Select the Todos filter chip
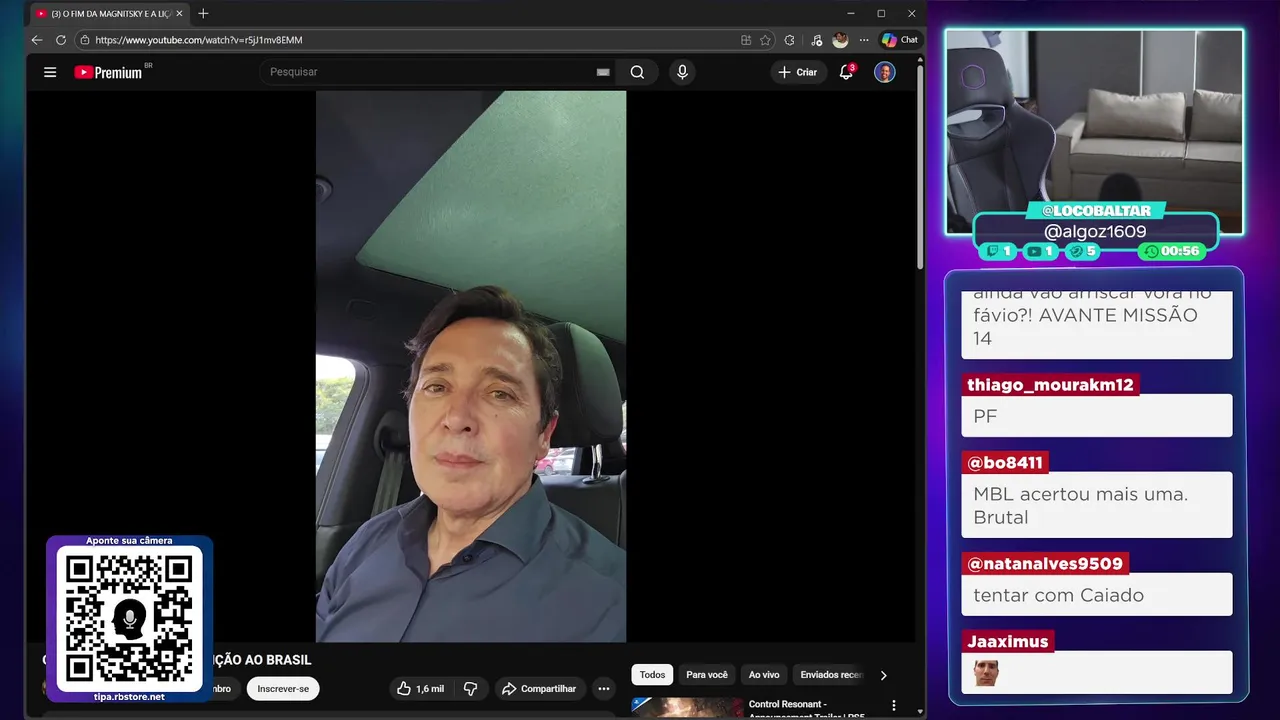 click(652, 675)
